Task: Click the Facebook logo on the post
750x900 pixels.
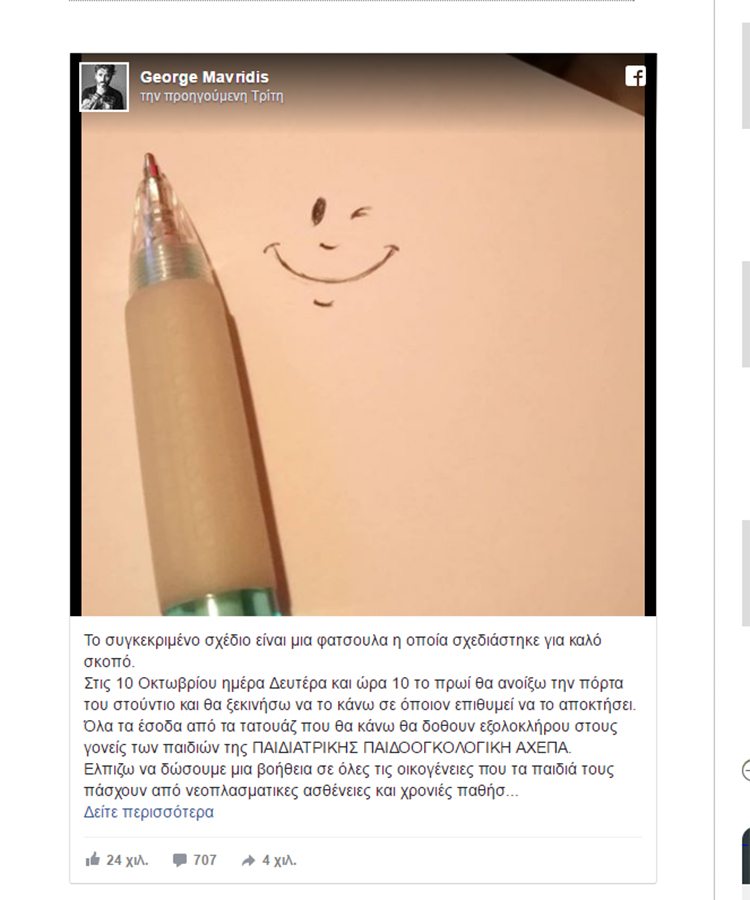Action: point(635,76)
